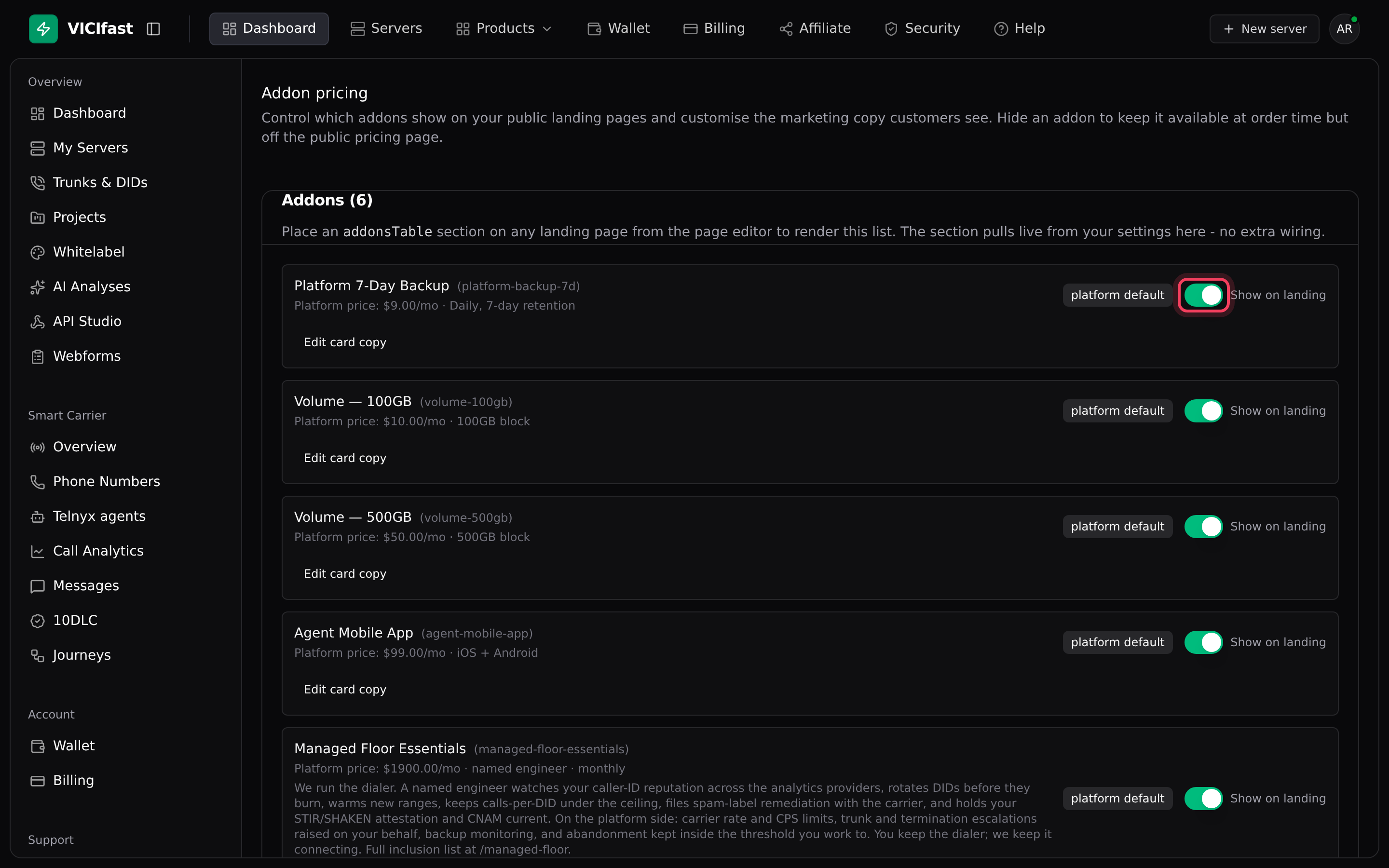Click the API Studio icon

[37, 322]
